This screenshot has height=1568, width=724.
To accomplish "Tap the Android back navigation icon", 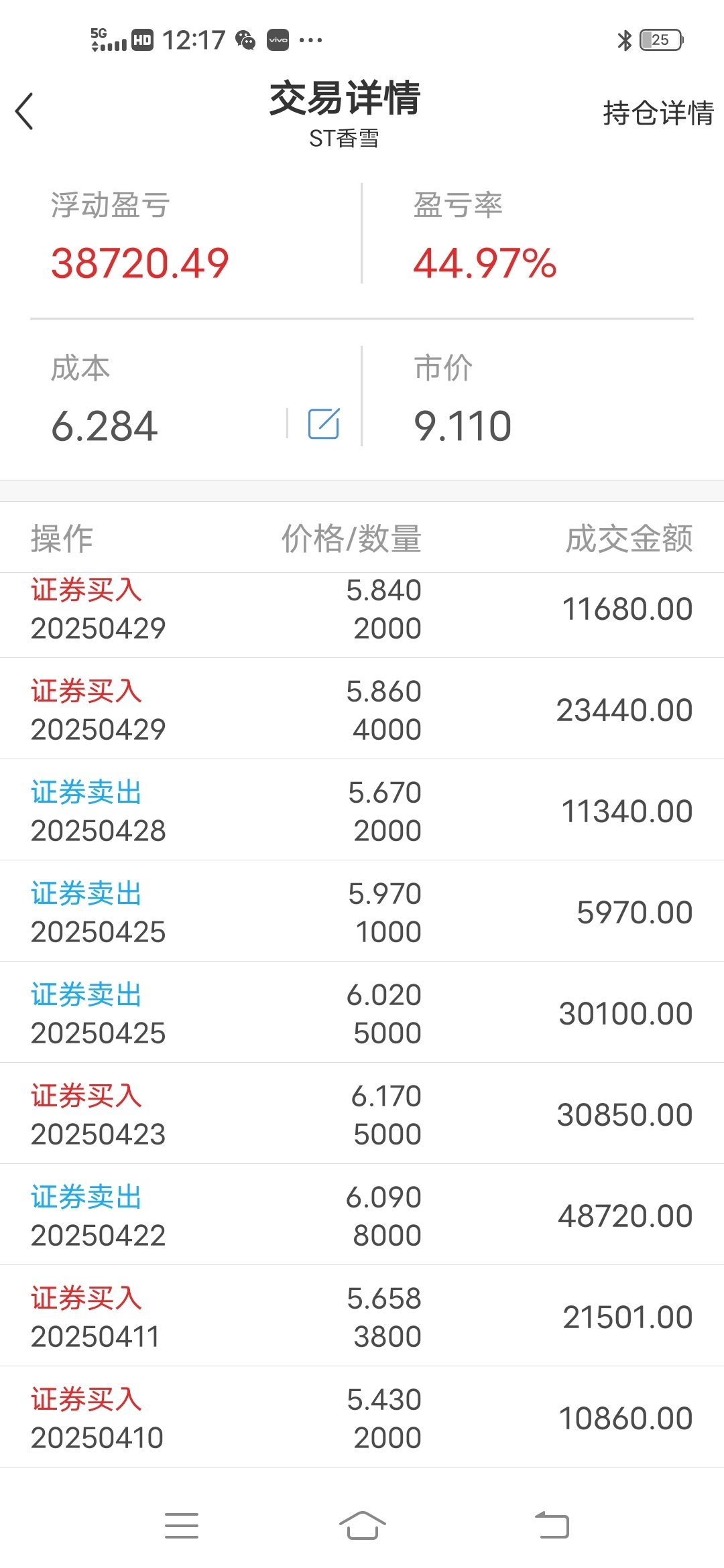I will tap(552, 1526).
